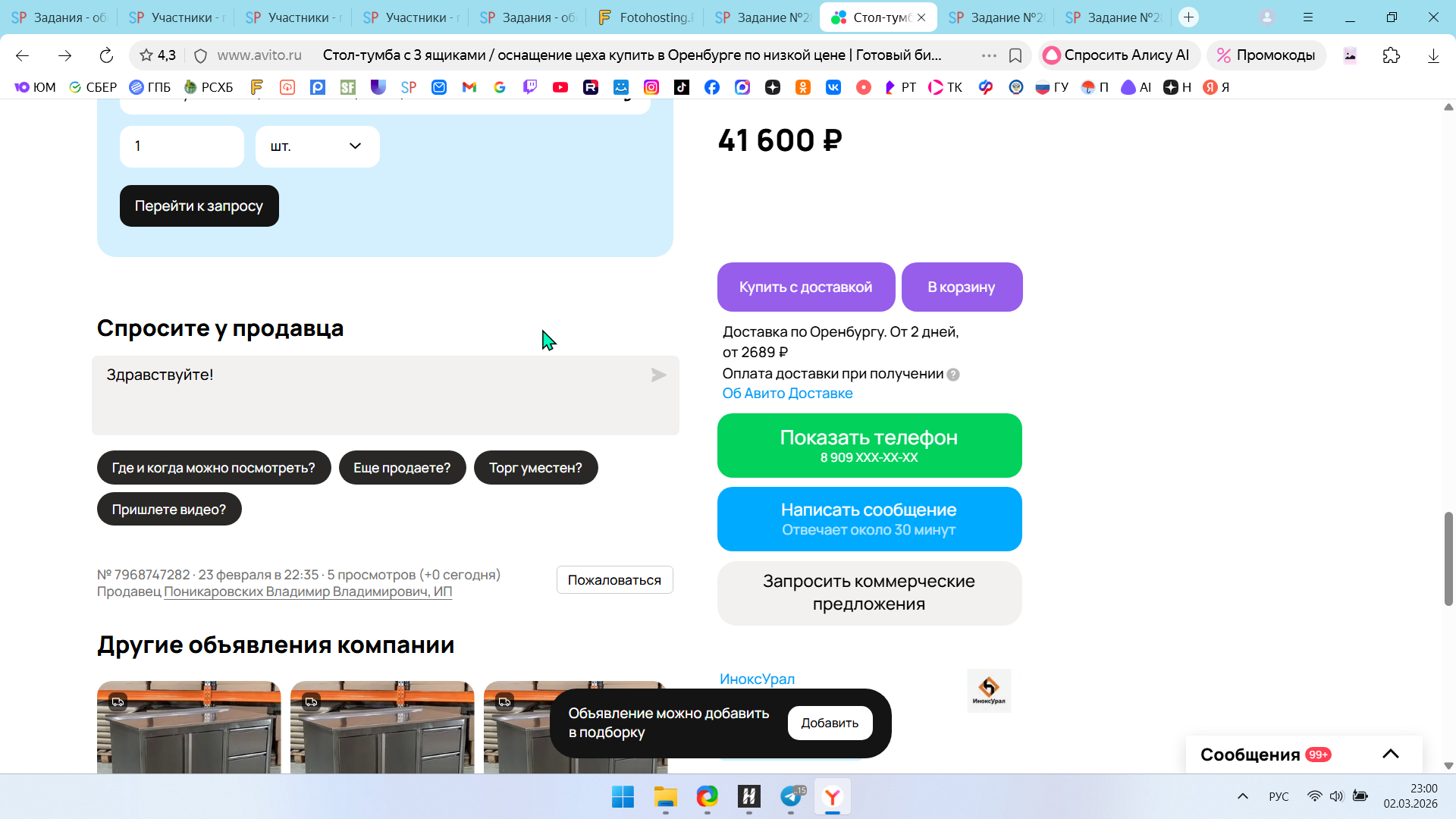This screenshot has width=1456, height=819.
Task: Reload the page with refresh icon
Action: click(x=106, y=55)
